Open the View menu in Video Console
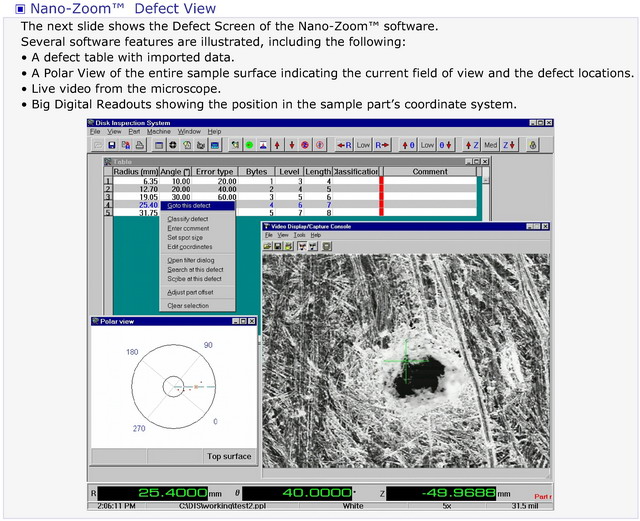Screen dimensions: 640x521 click(283, 235)
